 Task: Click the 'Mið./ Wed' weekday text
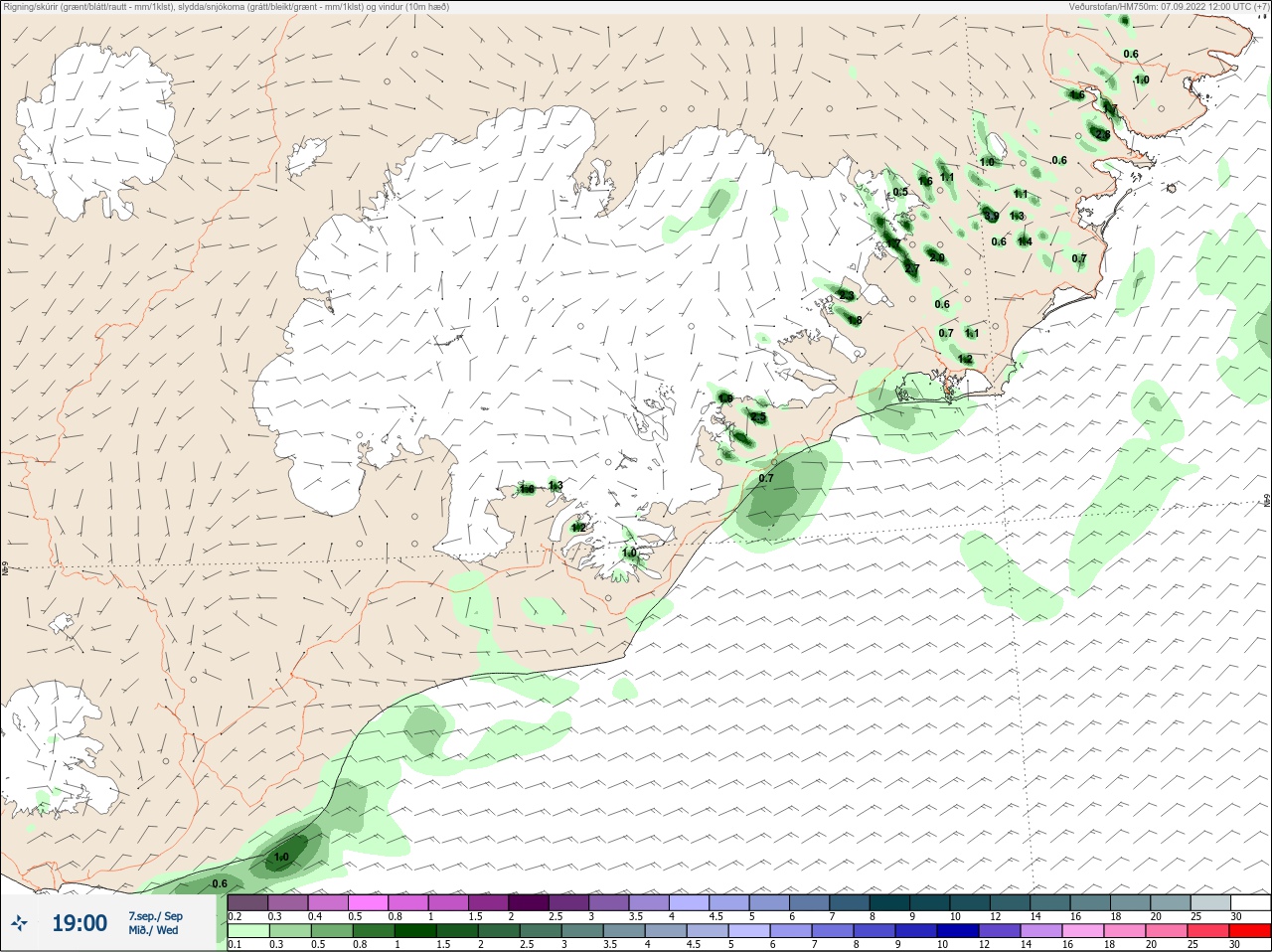153,930
